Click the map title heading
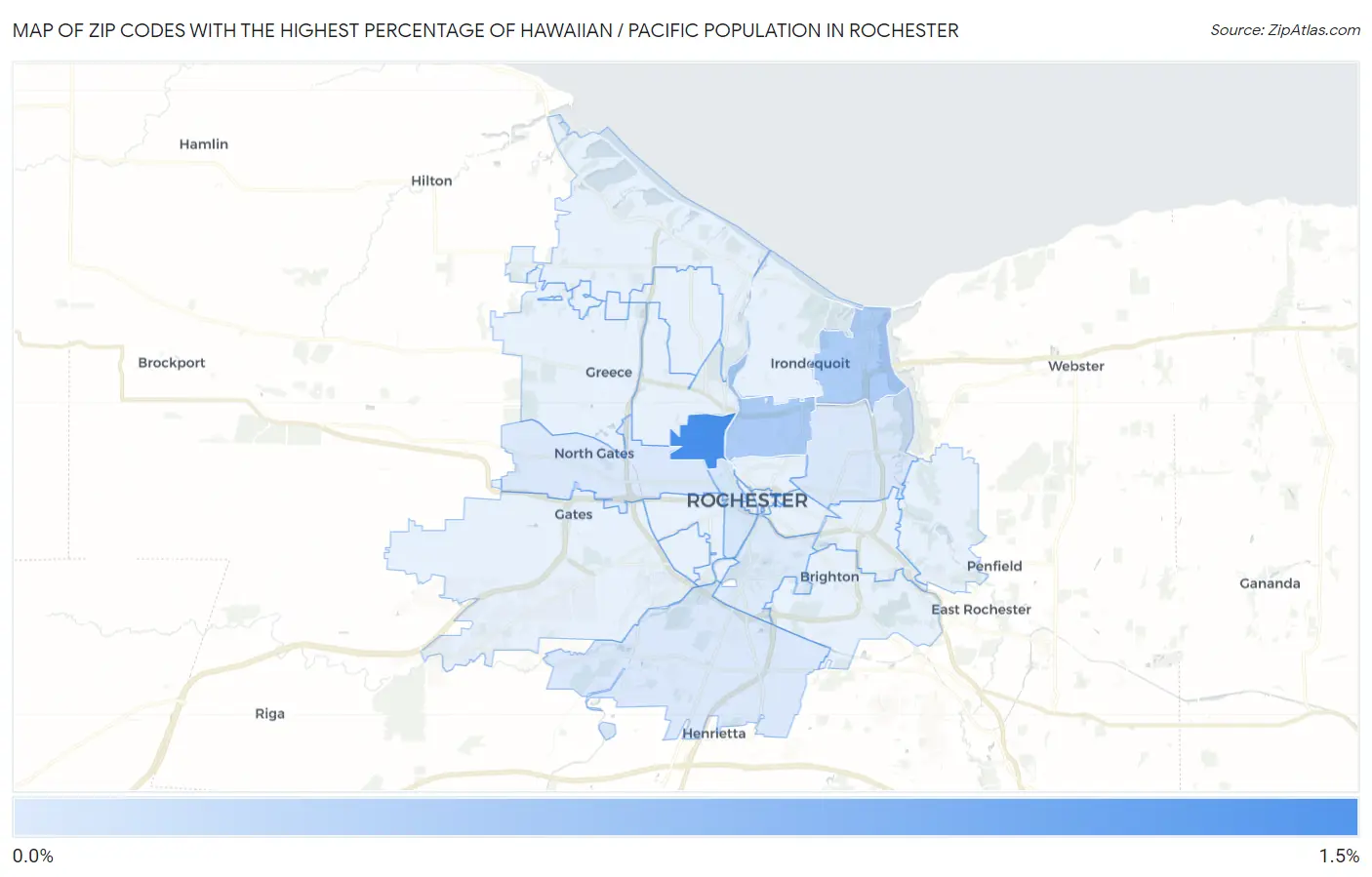 tap(485, 30)
